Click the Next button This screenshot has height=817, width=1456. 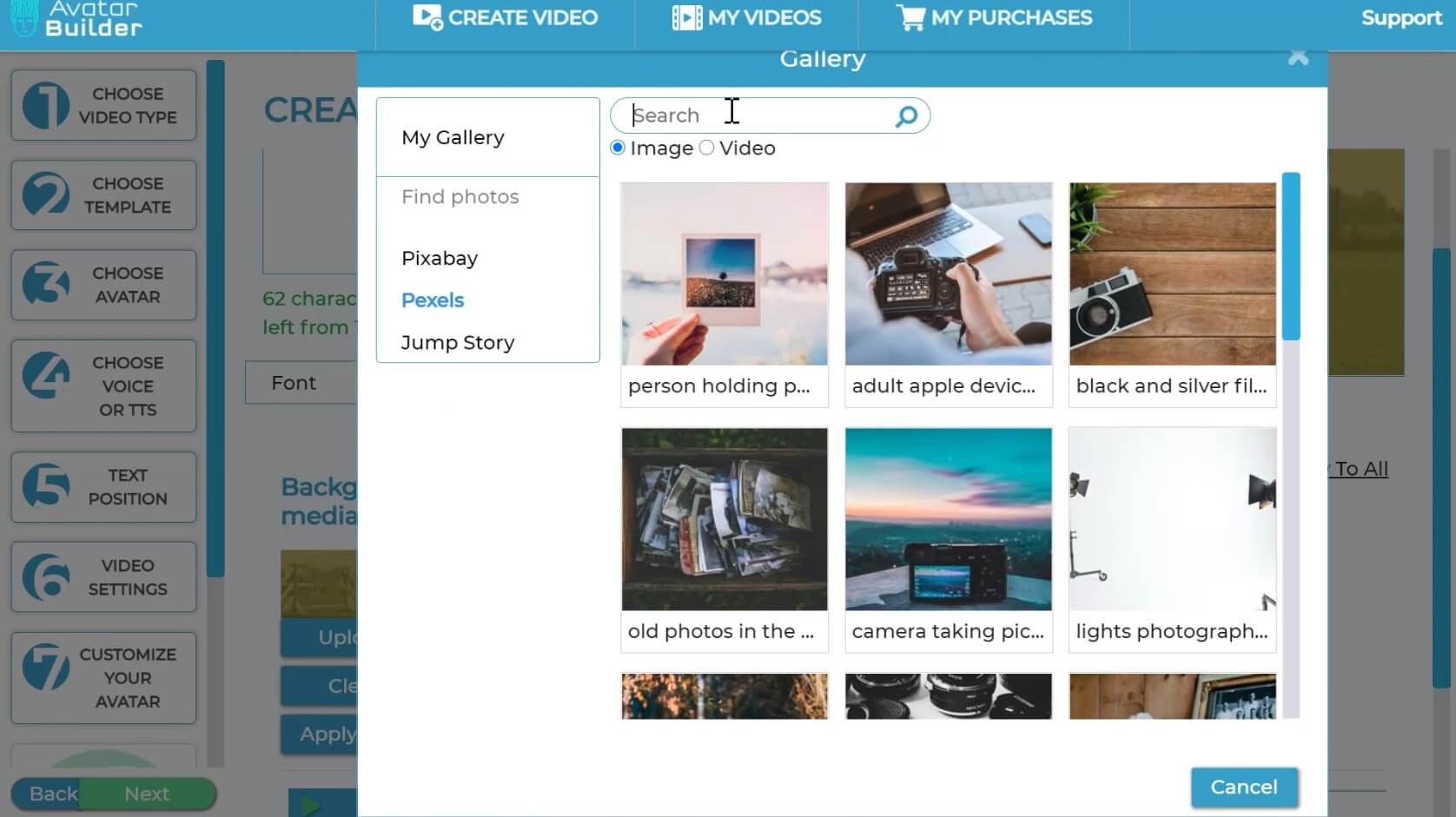click(147, 794)
